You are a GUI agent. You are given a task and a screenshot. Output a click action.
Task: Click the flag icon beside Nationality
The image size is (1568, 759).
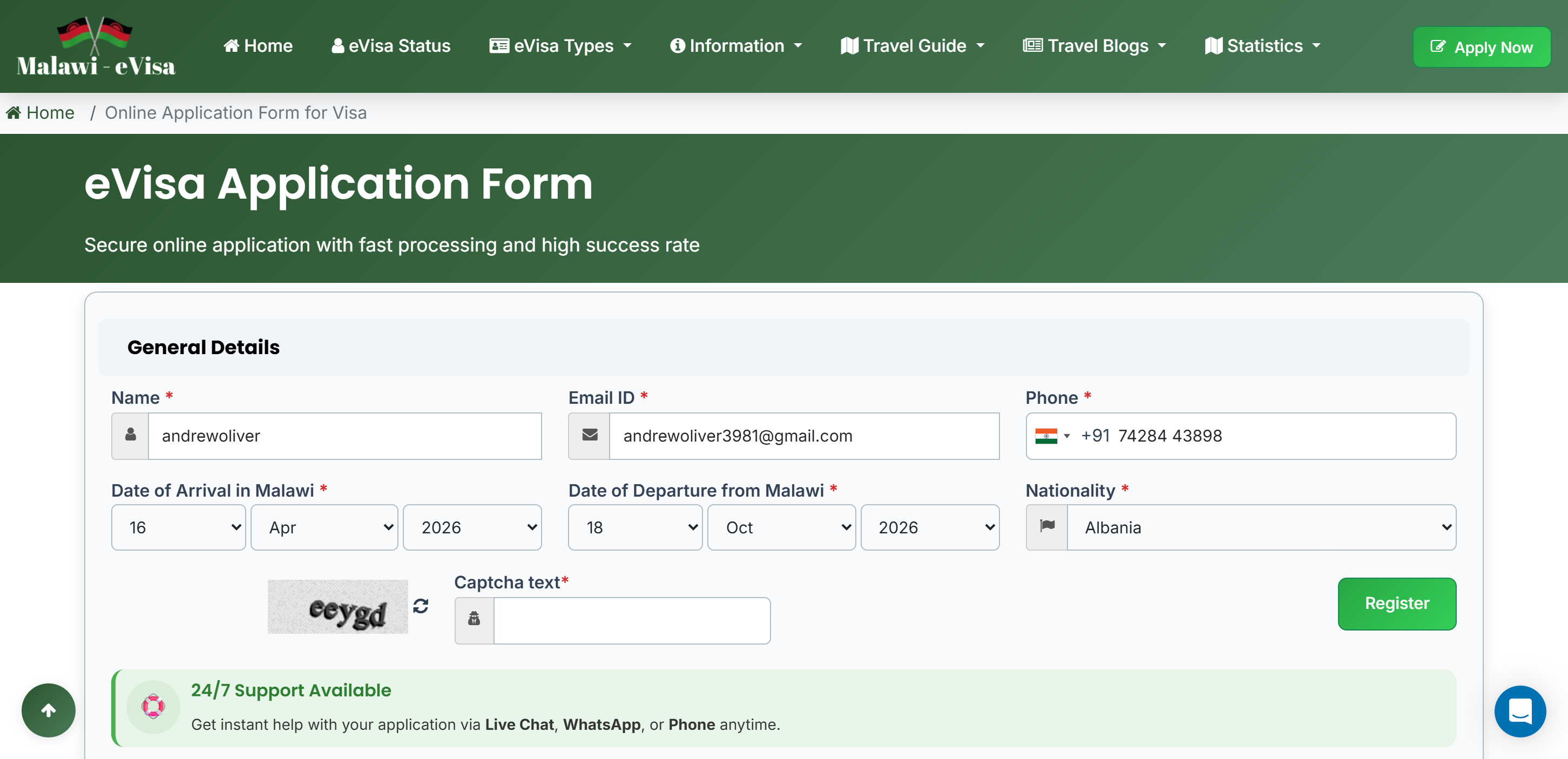(1047, 527)
